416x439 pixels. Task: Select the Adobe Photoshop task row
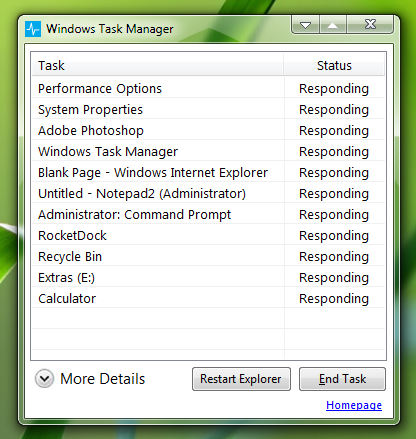tap(208, 131)
